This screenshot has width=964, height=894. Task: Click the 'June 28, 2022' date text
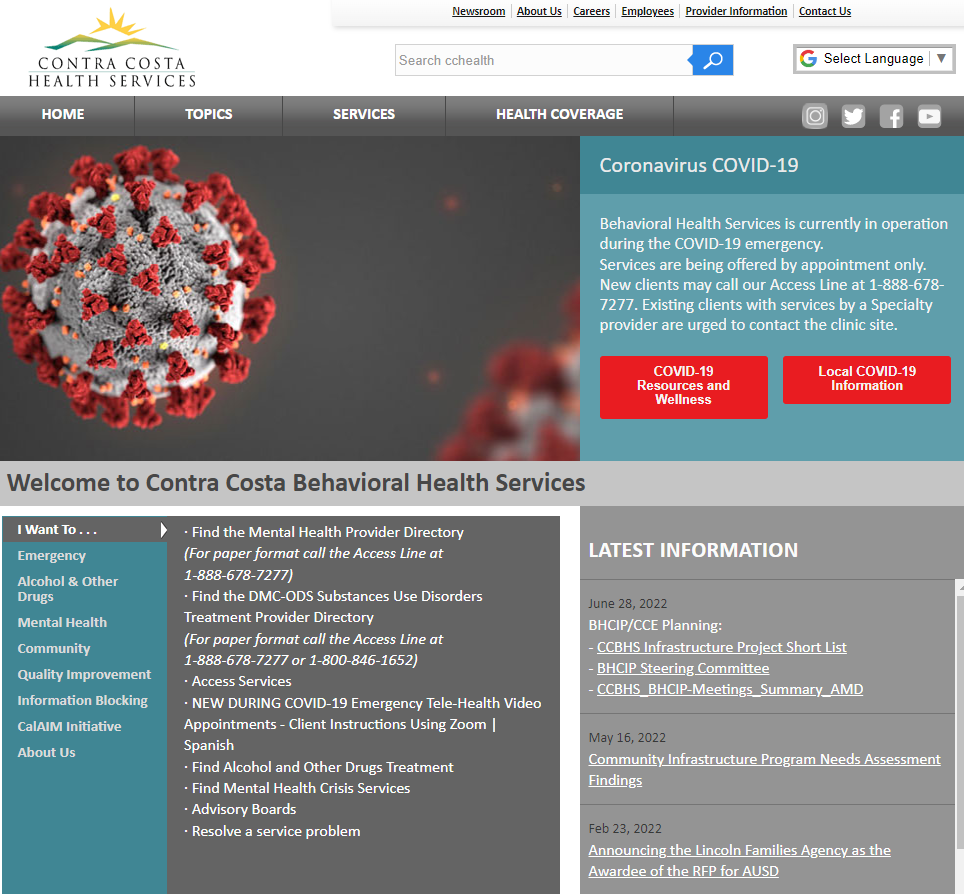(x=628, y=604)
